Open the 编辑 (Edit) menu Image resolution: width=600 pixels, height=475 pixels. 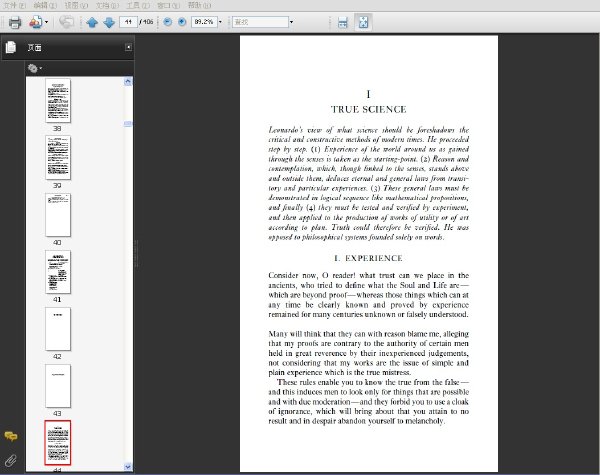pos(45,5)
